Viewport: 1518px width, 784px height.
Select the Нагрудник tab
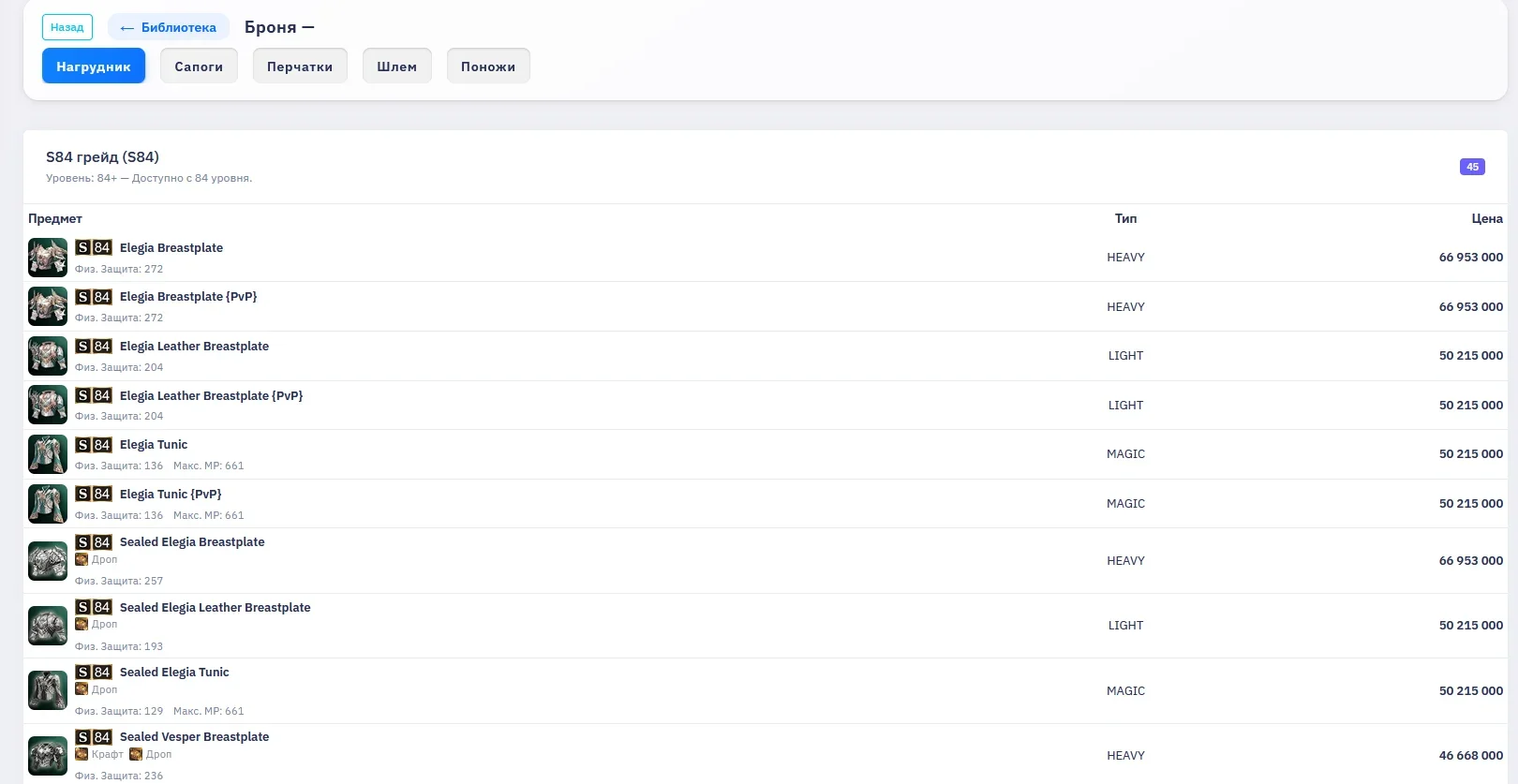[94, 67]
